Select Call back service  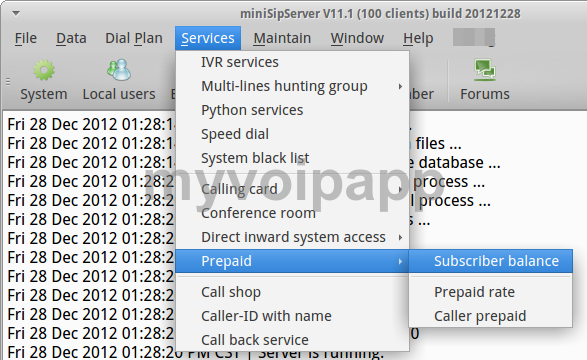tap(292, 340)
